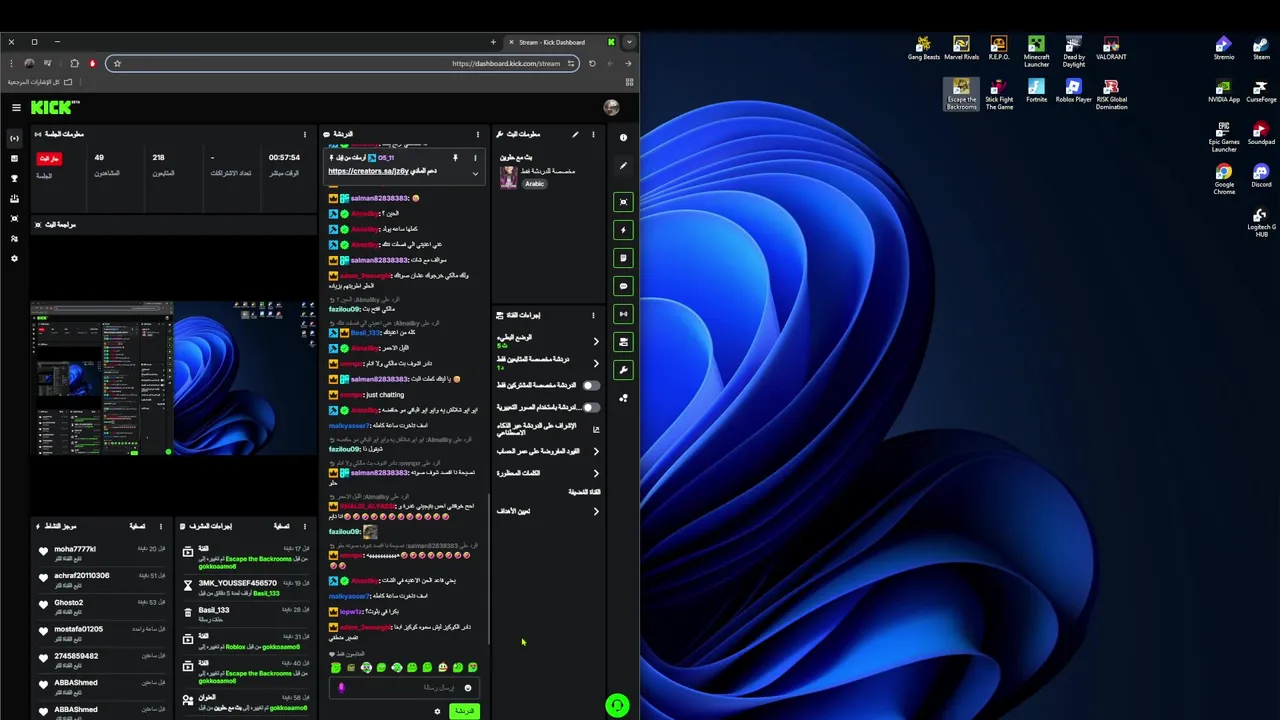Viewport: 1280px width, 720px height.
Task: Open the info icon in the right toolbar
Action: coord(624,138)
